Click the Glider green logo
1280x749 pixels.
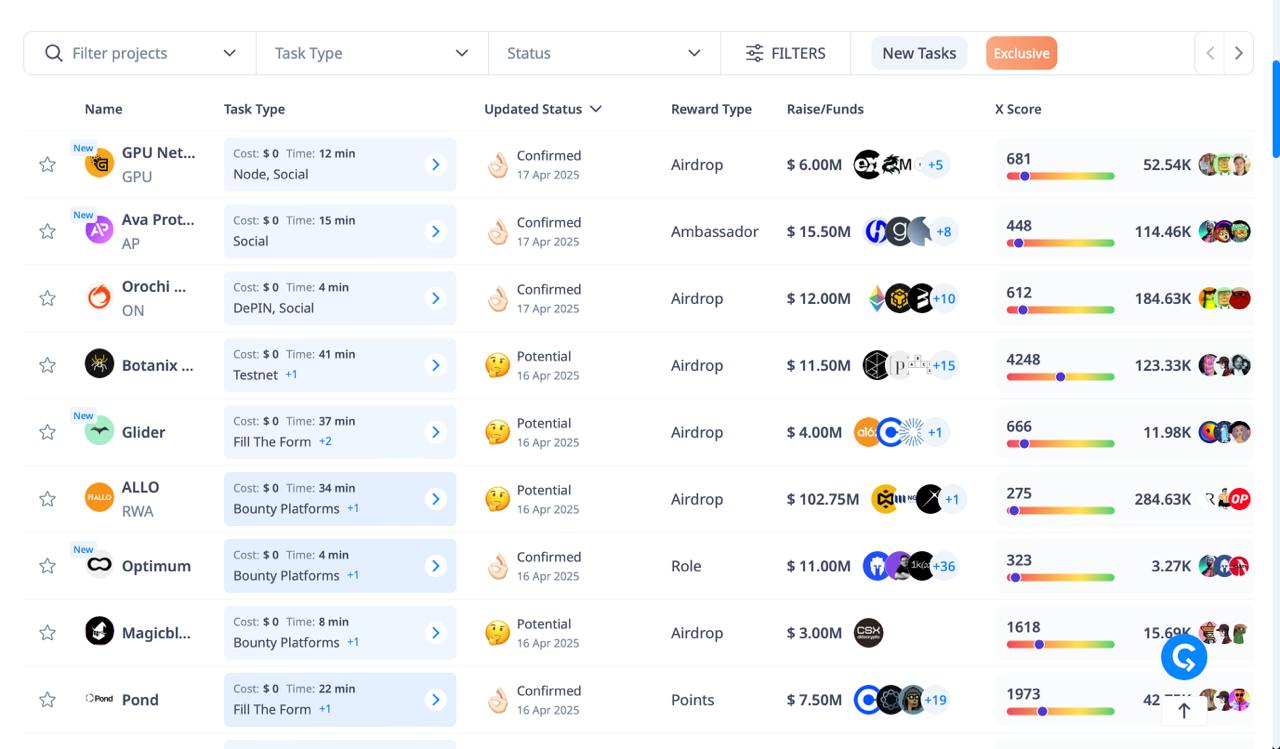[99, 431]
